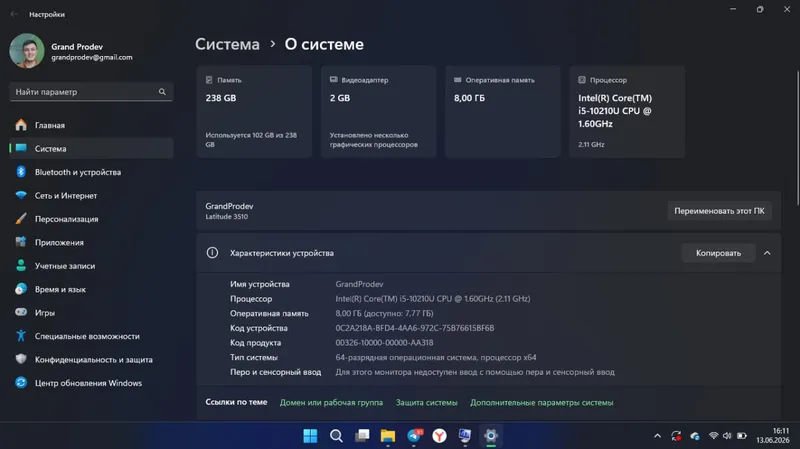This screenshot has width=800, height=449.
Task: Click the Конфиденциальность и защита shield icon
Action: tap(21, 359)
